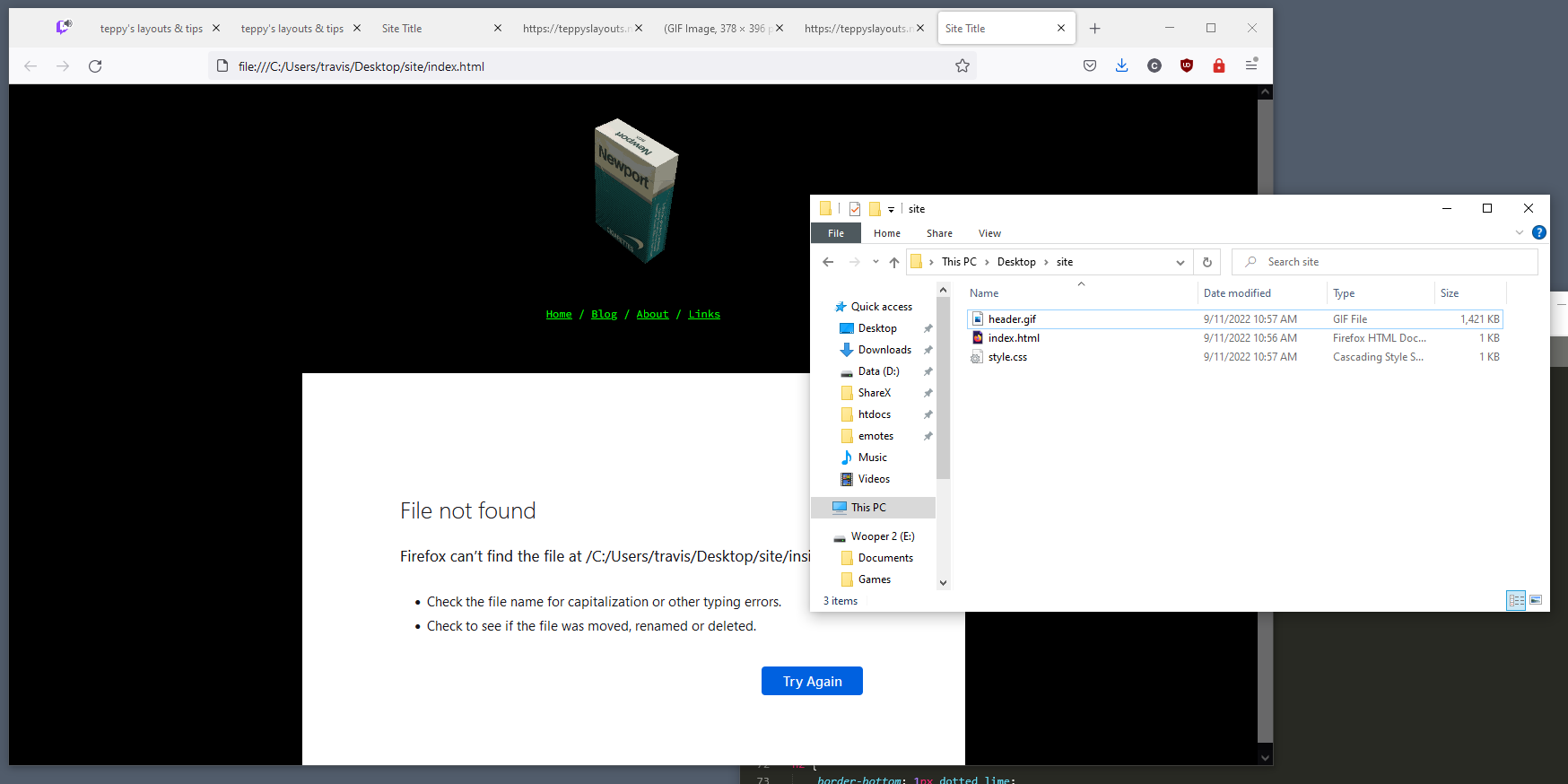Screen dimensions: 1568x784
Task: Click the Firefox URL address field
Action: coord(592,65)
